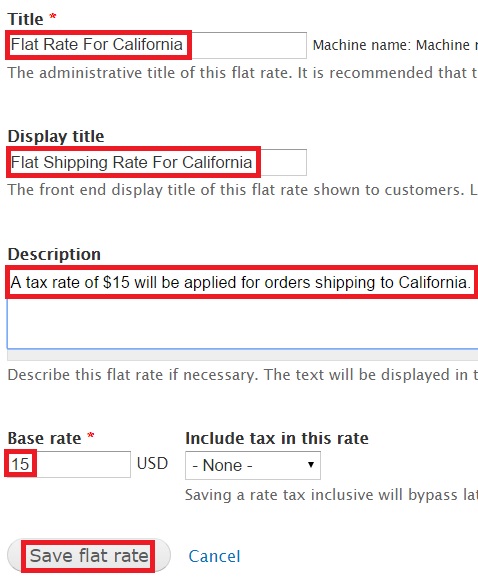This screenshot has height=581, width=478.
Task: Click the Include tax in this rate label
Action: (277, 438)
